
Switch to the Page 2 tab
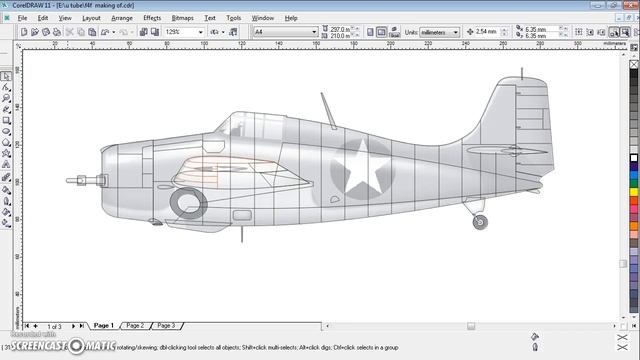point(135,325)
